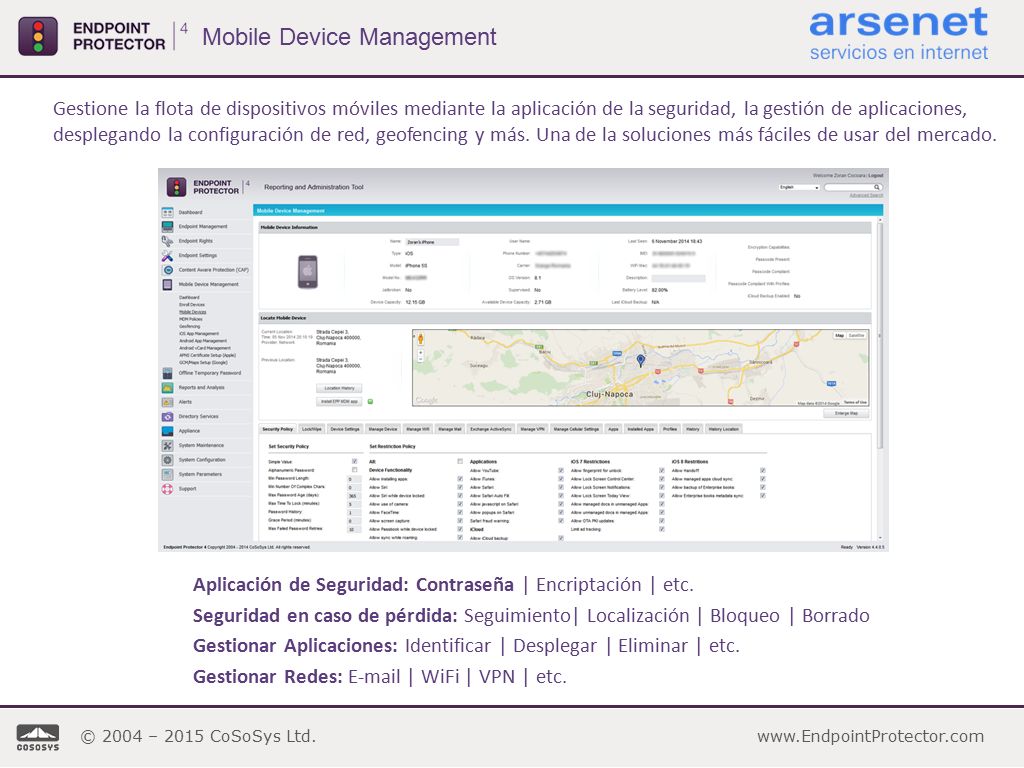Select Geofencing submenu item
1024x768 pixels.
[190, 327]
